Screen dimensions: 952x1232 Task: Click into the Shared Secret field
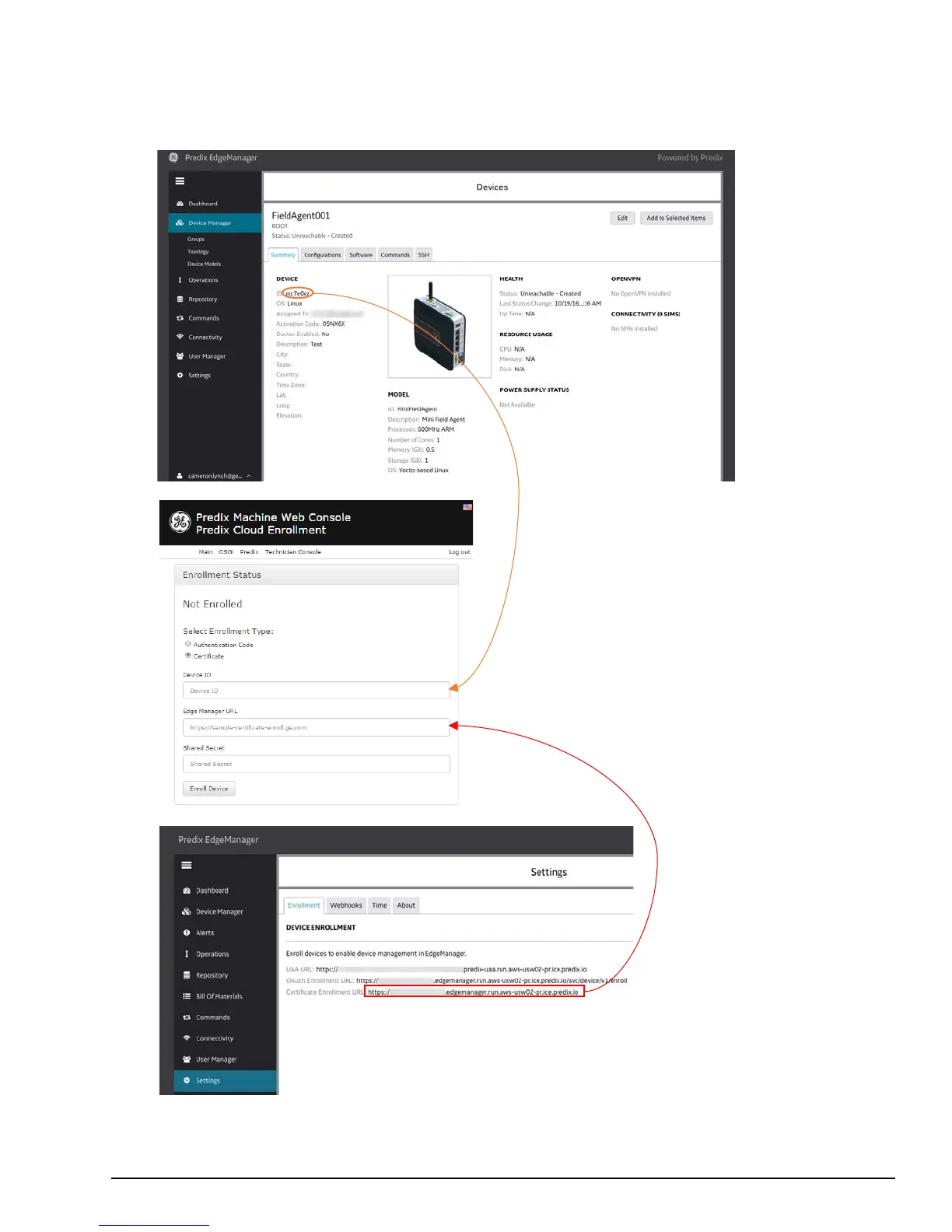click(x=316, y=764)
